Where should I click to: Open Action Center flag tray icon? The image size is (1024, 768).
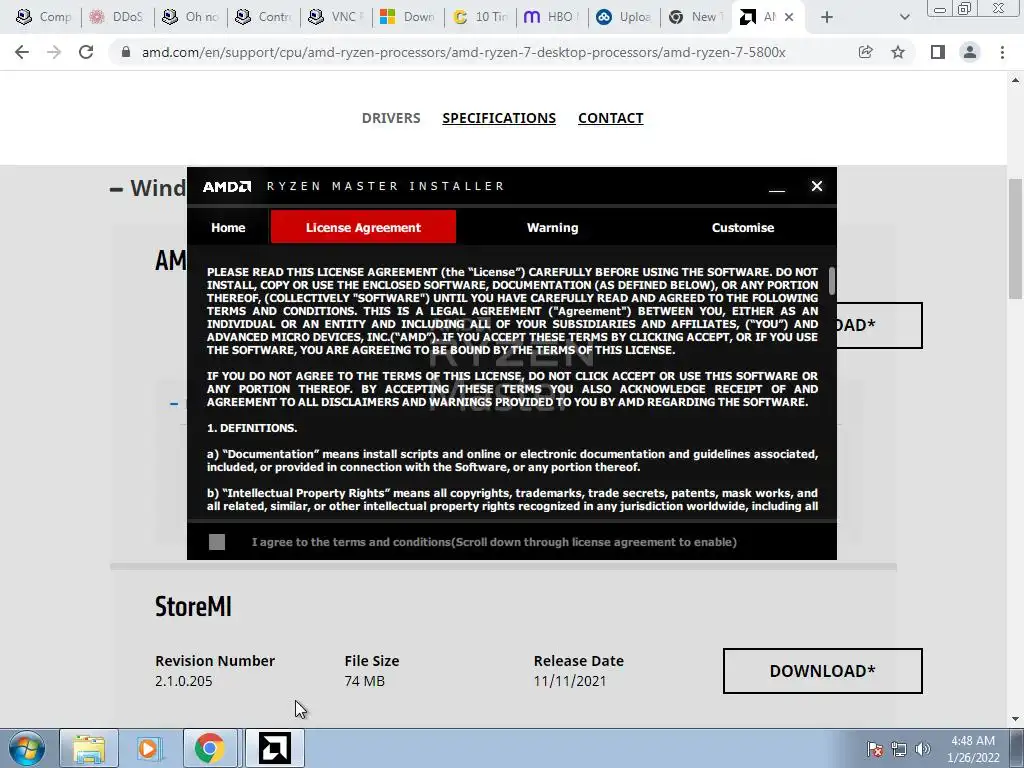pos(874,749)
